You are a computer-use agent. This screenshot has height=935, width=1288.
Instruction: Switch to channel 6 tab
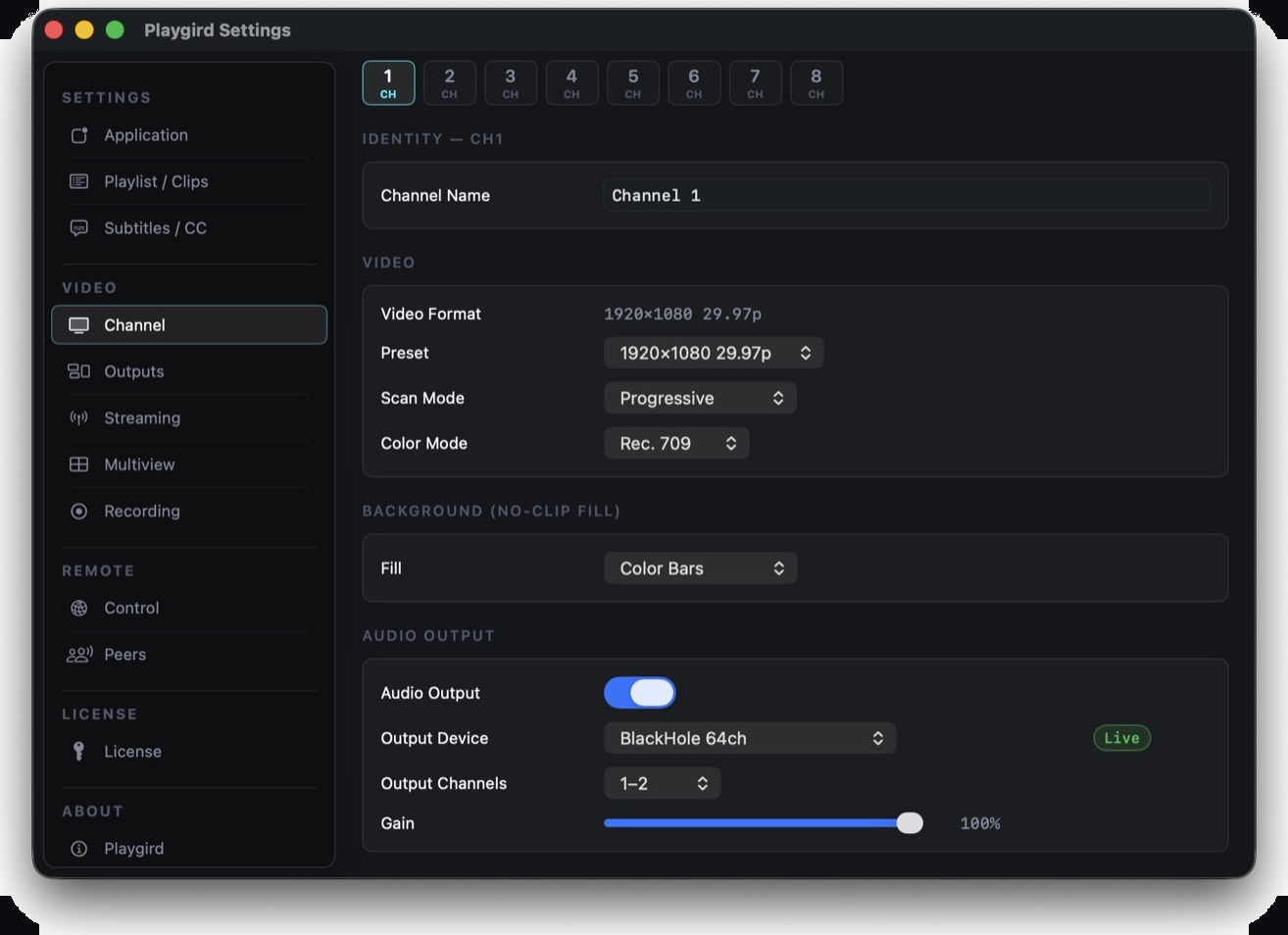point(694,82)
